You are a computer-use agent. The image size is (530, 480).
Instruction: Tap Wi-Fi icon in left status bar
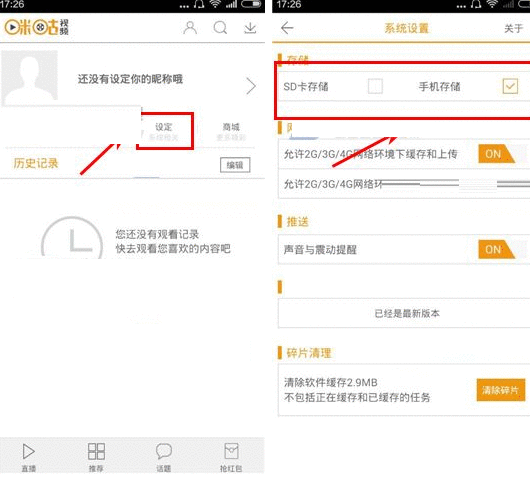tap(215, 4)
